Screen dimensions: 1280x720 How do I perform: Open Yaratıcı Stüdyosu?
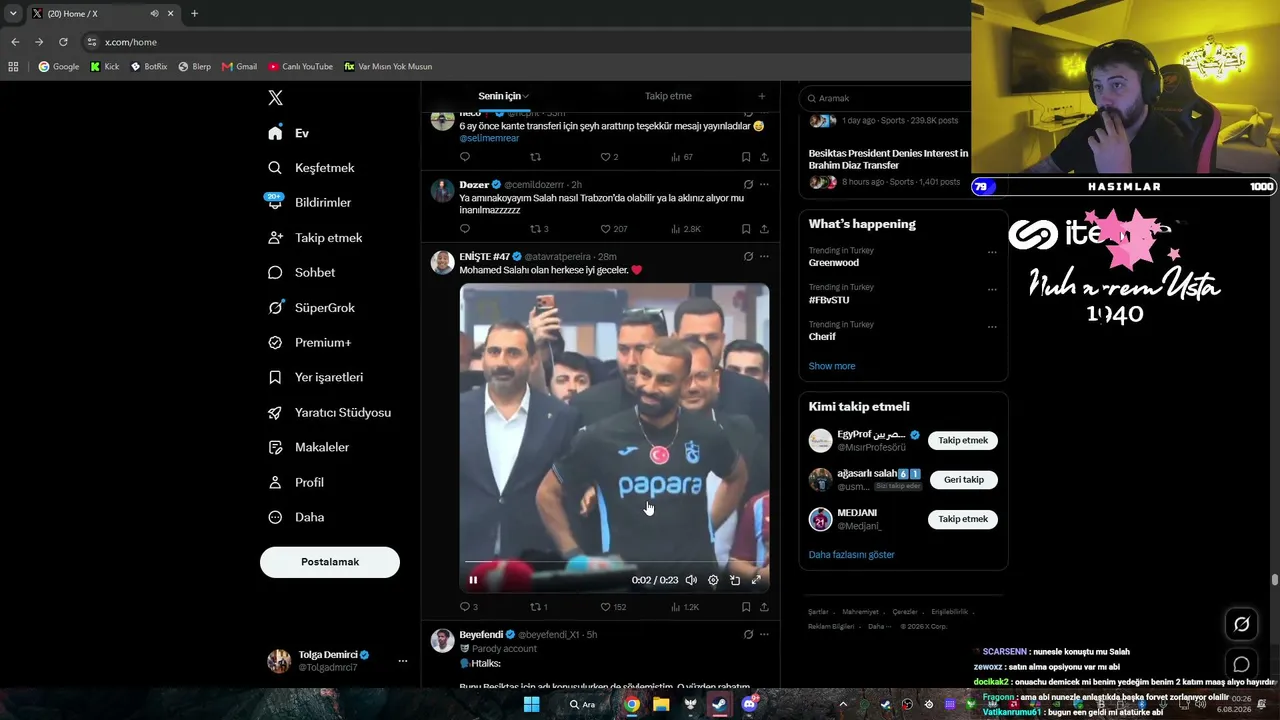click(329, 413)
